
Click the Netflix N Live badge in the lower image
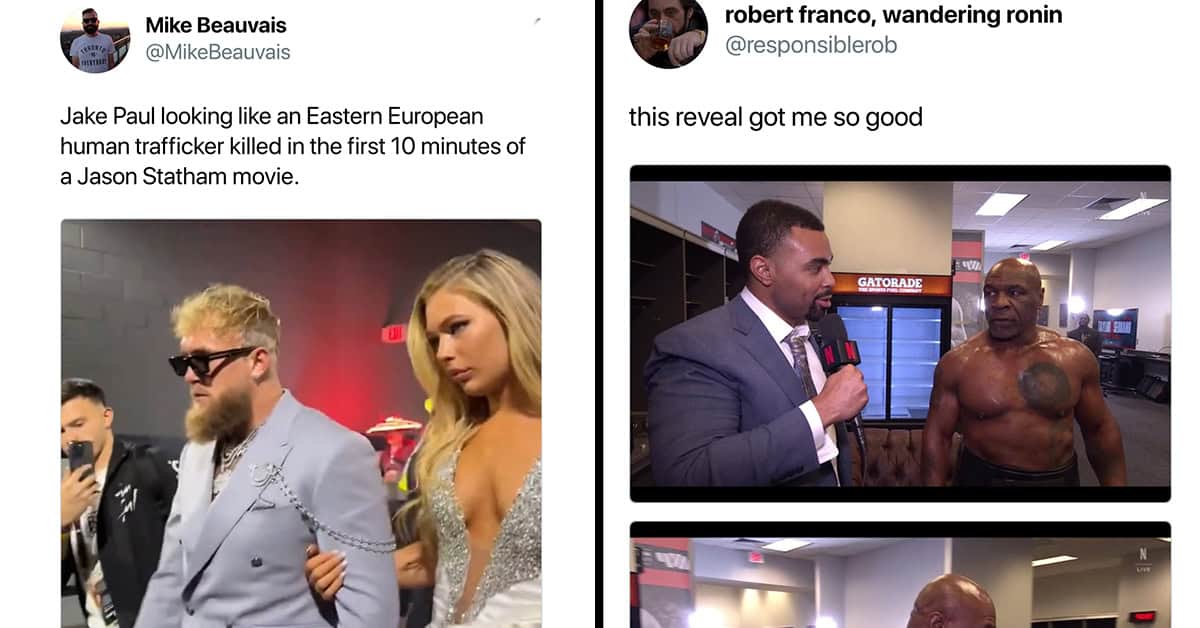tap(1142, 558)
